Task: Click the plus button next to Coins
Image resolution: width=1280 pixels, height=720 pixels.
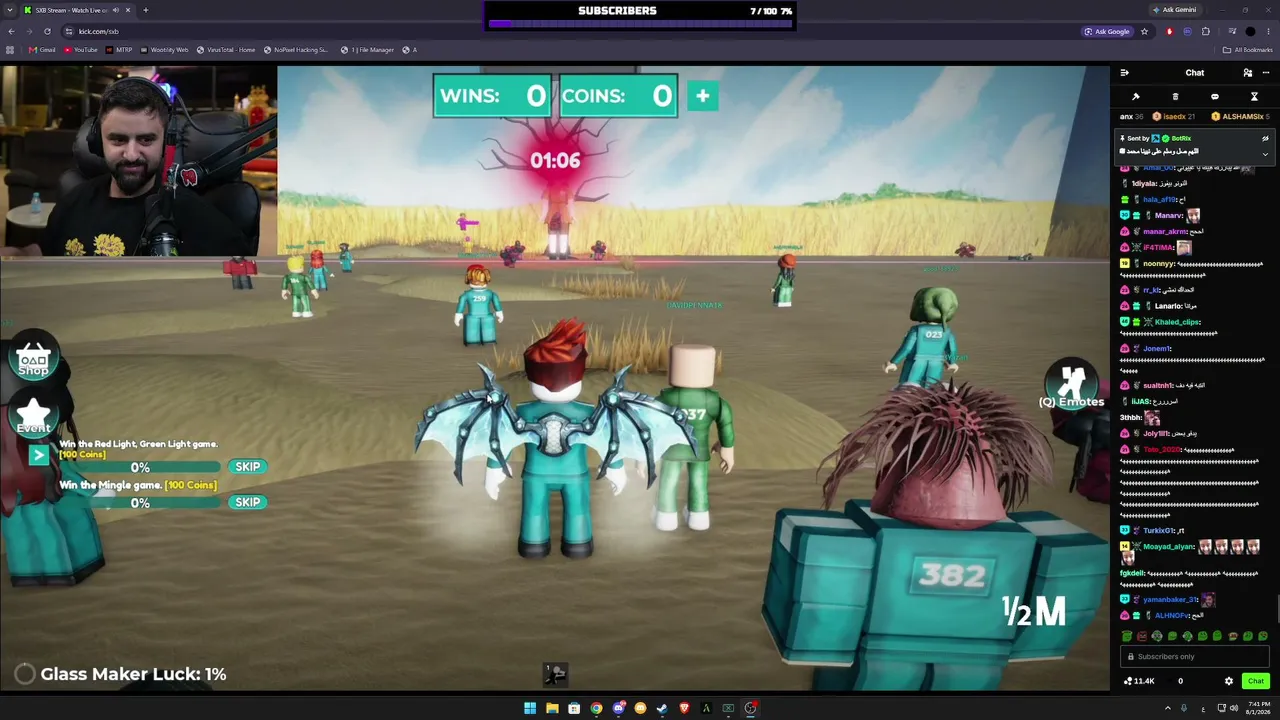Action: 702,96
